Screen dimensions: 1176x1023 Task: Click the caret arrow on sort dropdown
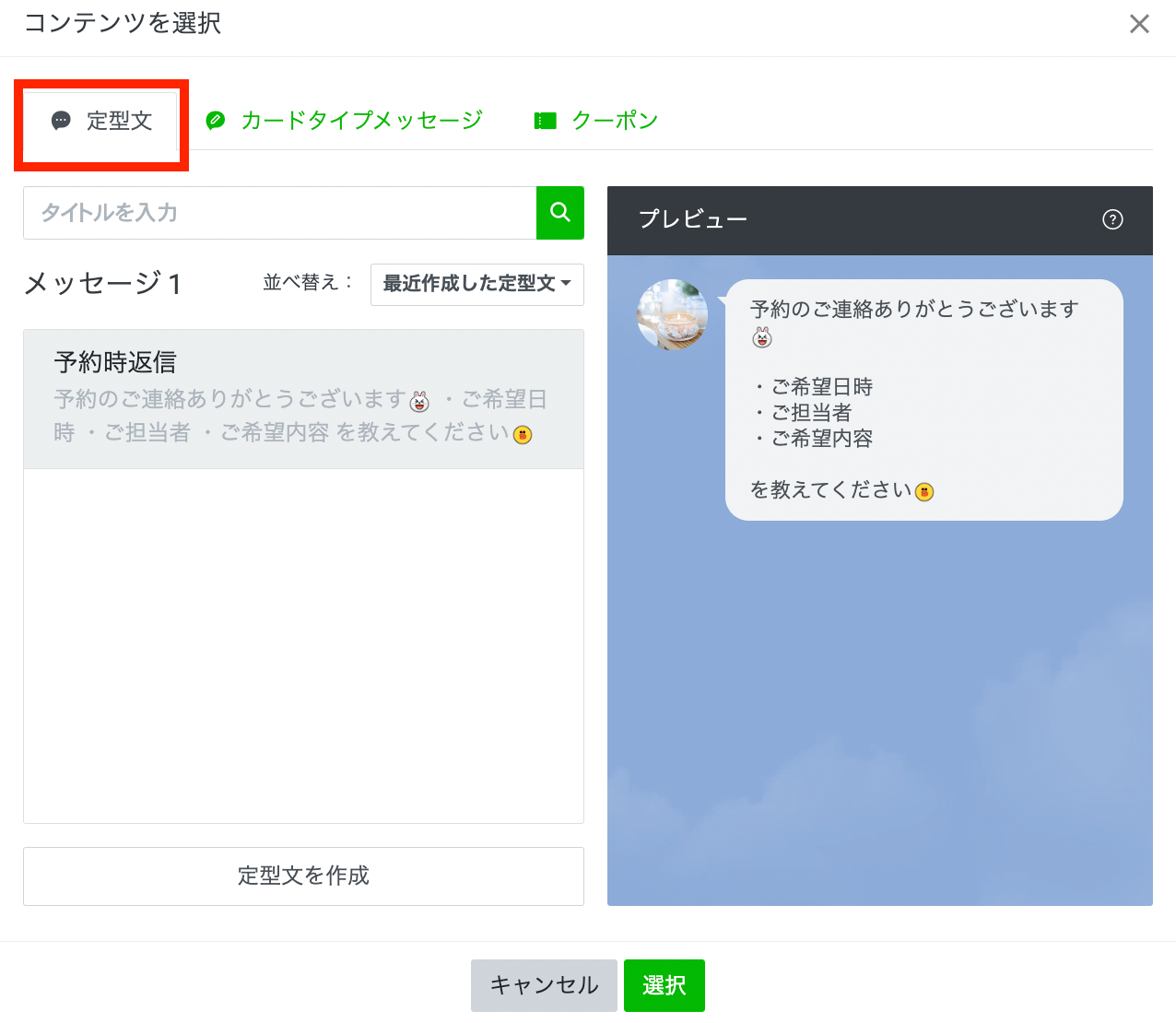tap(566, 284)
